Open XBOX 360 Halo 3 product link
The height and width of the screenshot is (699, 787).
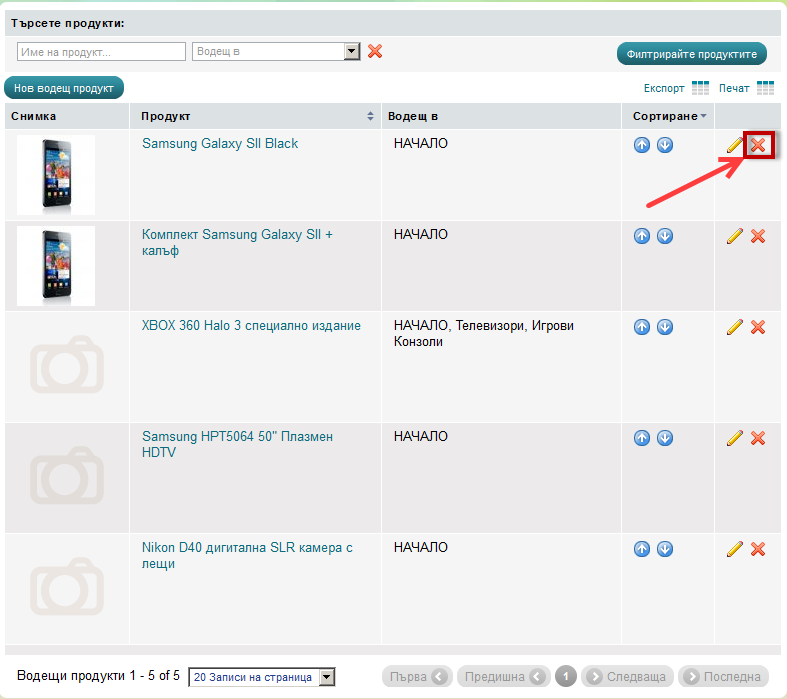(x=251, y=326)
